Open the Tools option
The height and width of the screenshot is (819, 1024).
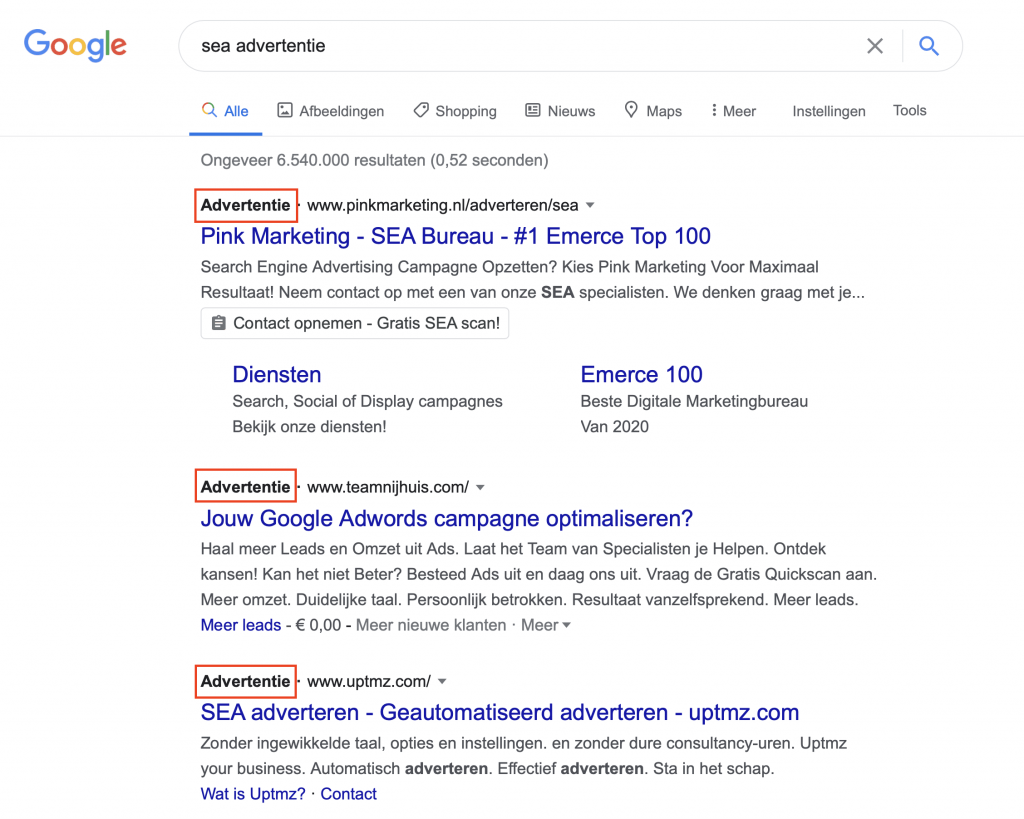click(x=910, y=110)
